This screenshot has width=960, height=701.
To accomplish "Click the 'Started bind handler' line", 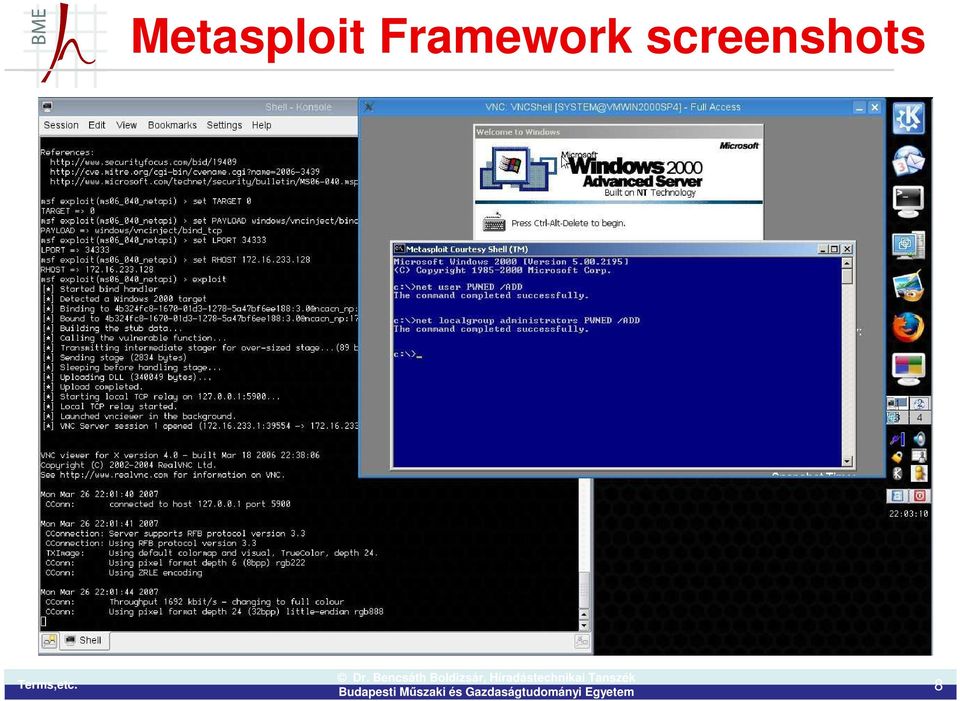I will point(99,289).
